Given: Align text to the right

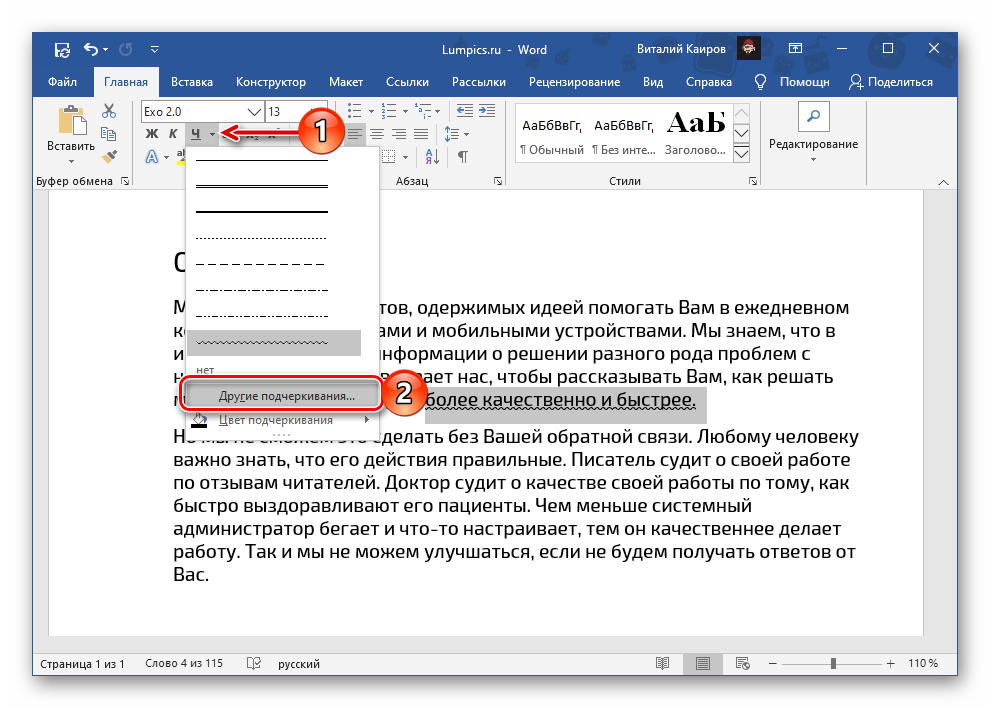Looking at the screenshot, I should [x=399, y=134].
